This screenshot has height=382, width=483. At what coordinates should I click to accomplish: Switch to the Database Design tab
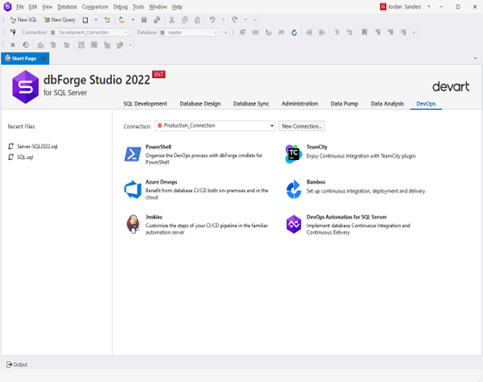point(200,104)
